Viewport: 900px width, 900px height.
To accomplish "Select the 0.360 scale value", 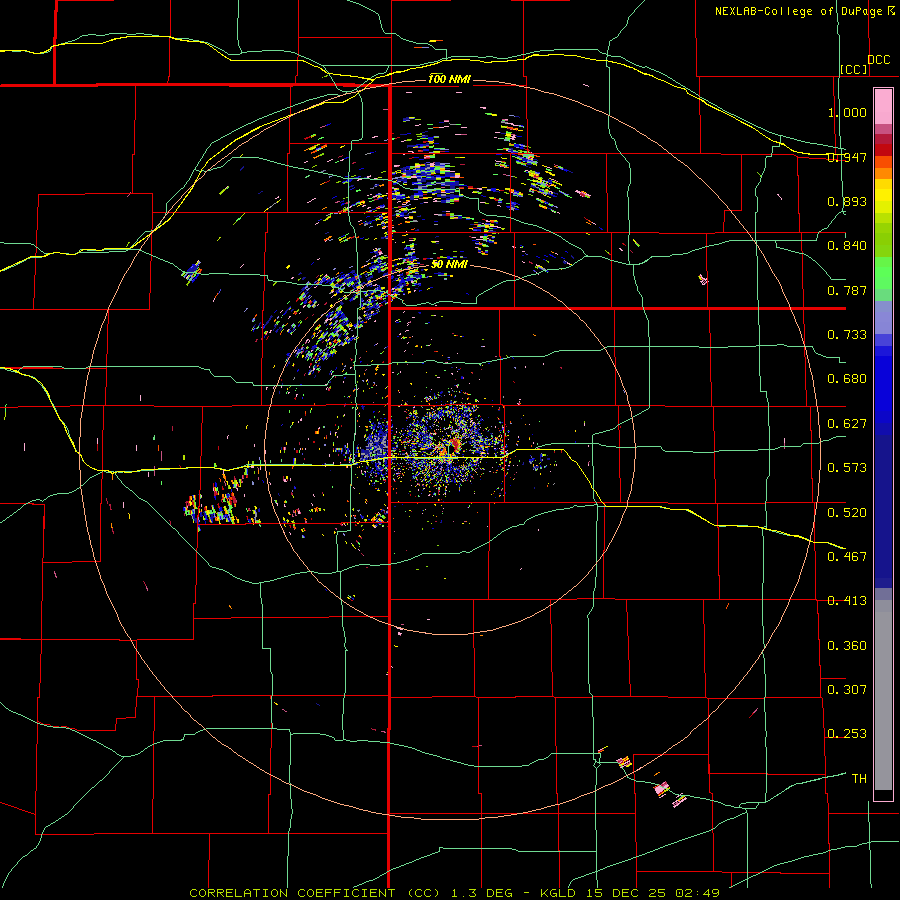I will pos(847,646).
